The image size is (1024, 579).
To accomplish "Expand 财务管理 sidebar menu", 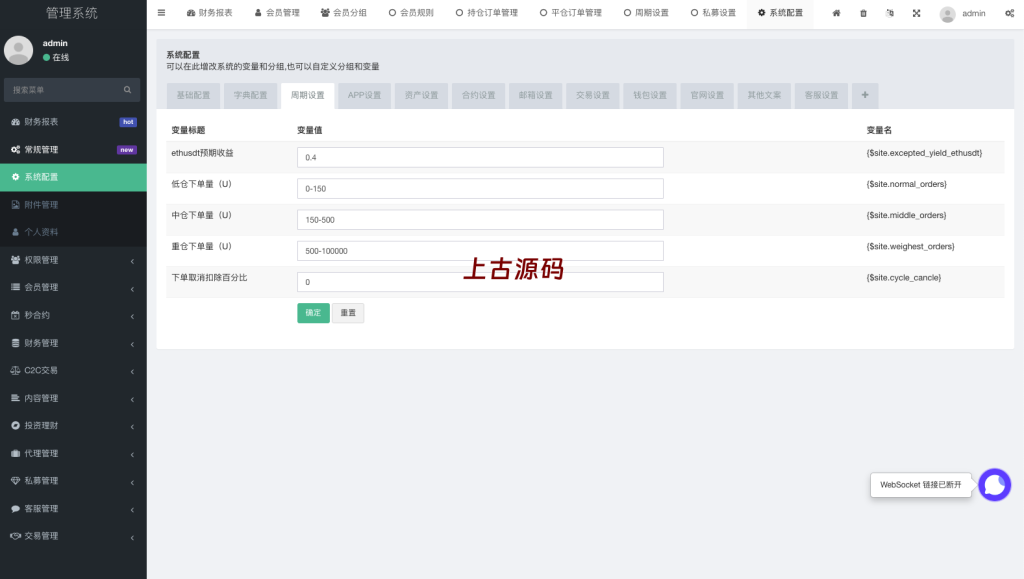I will tap(73, 343).
